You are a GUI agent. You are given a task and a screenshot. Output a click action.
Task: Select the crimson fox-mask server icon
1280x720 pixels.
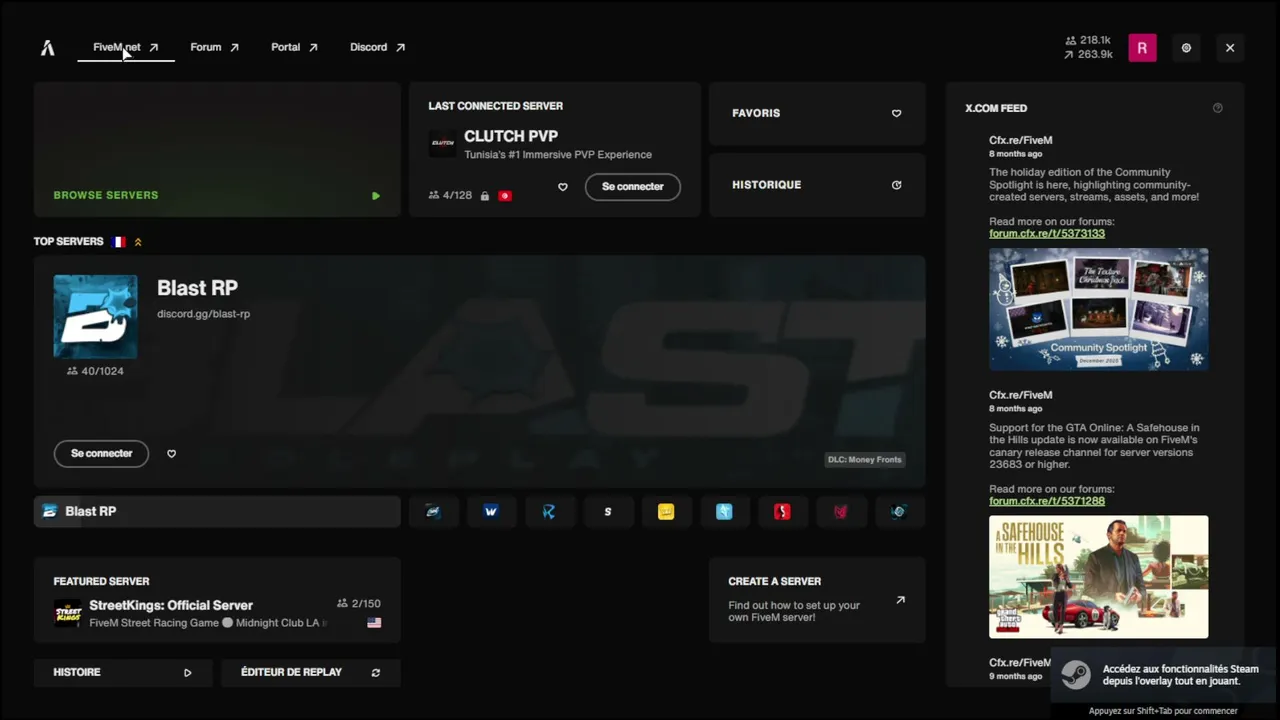coord(840,511)
